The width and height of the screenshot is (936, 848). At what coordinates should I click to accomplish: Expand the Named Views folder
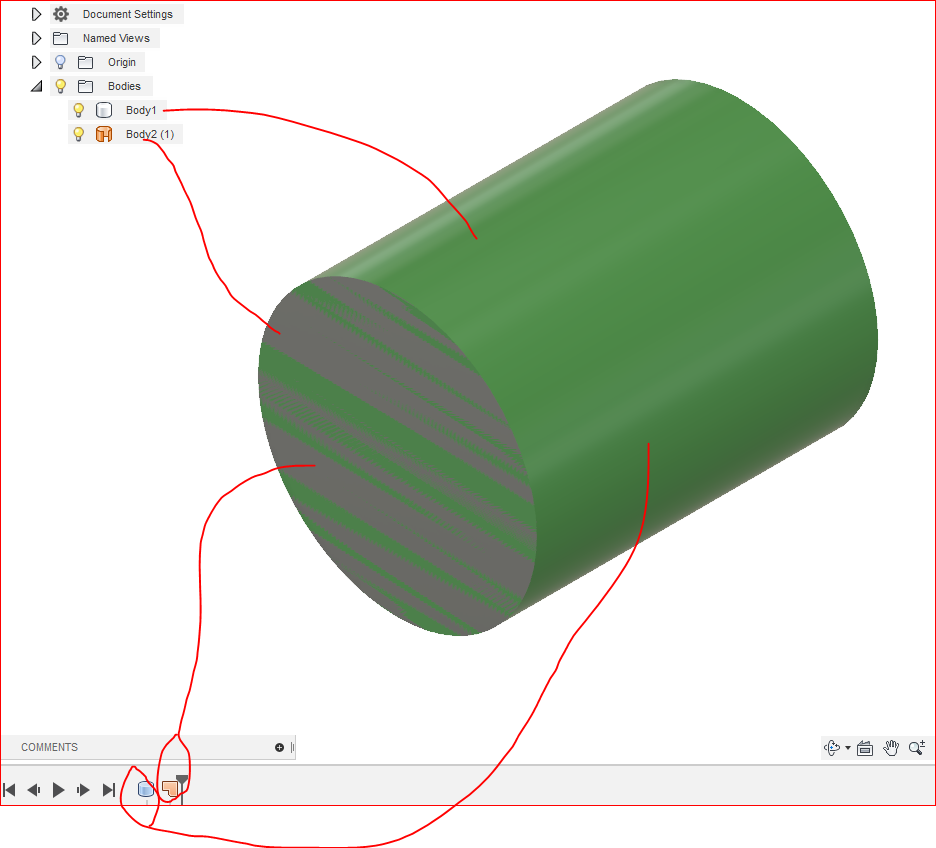pos(37,38)
